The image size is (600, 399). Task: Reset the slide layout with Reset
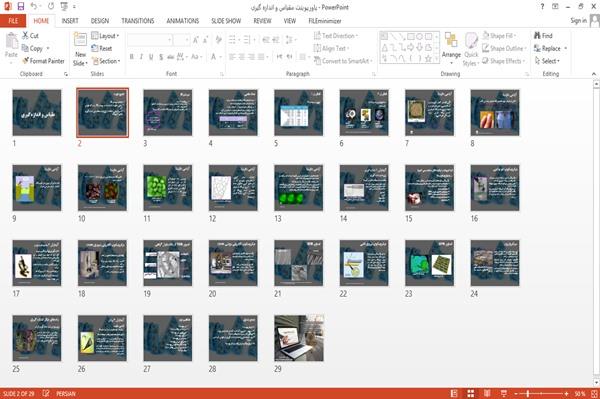(x=102, y=48)
